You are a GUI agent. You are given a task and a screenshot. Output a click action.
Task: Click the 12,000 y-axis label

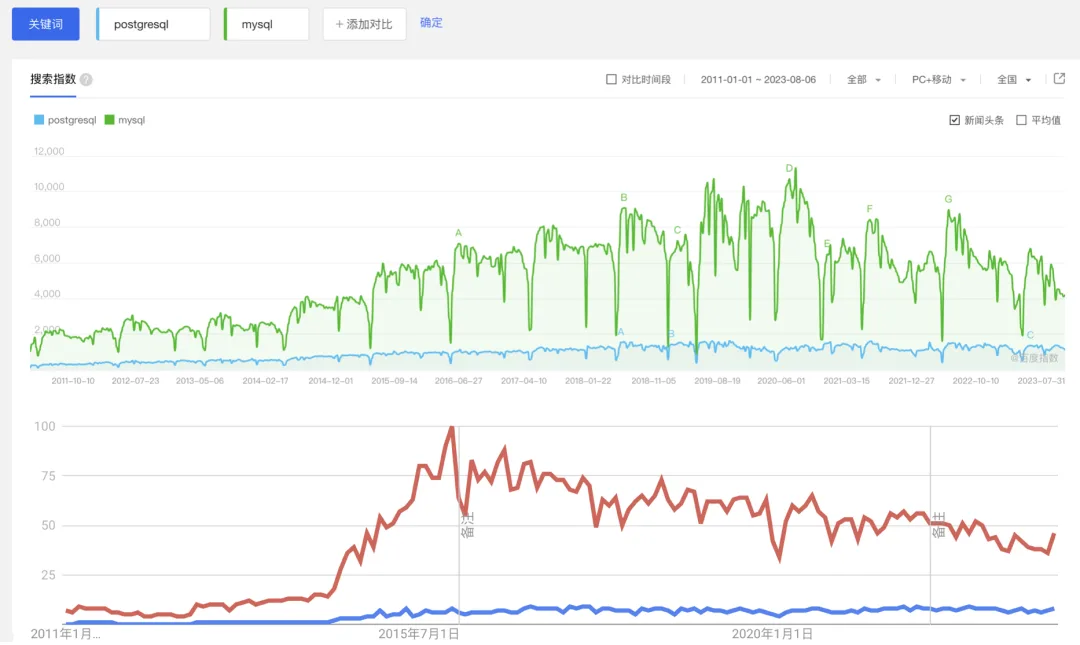coord(49,152)
